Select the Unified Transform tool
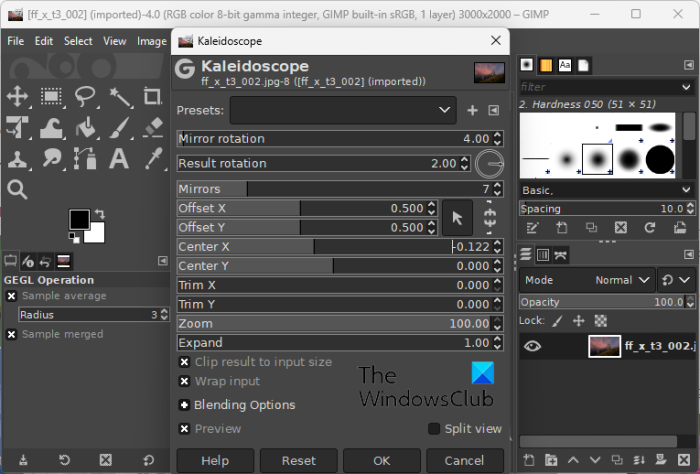The width and height of the screenshot is (700, 474). (17, 127)
